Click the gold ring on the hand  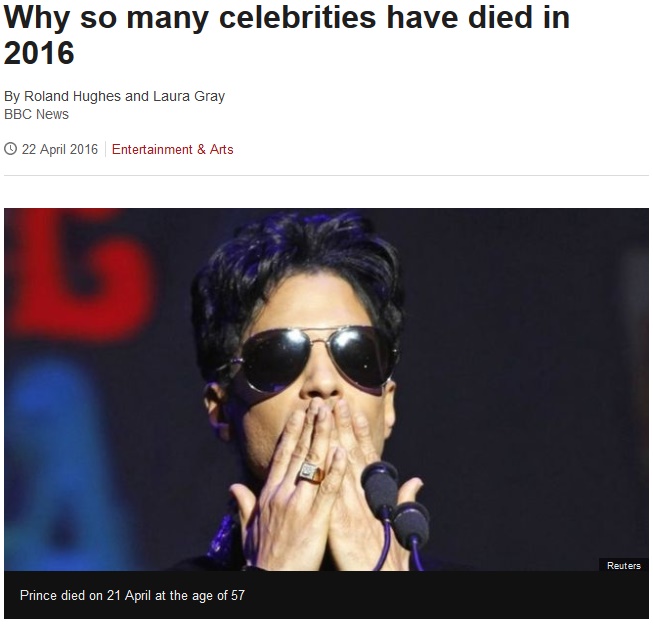coord(312,473)
